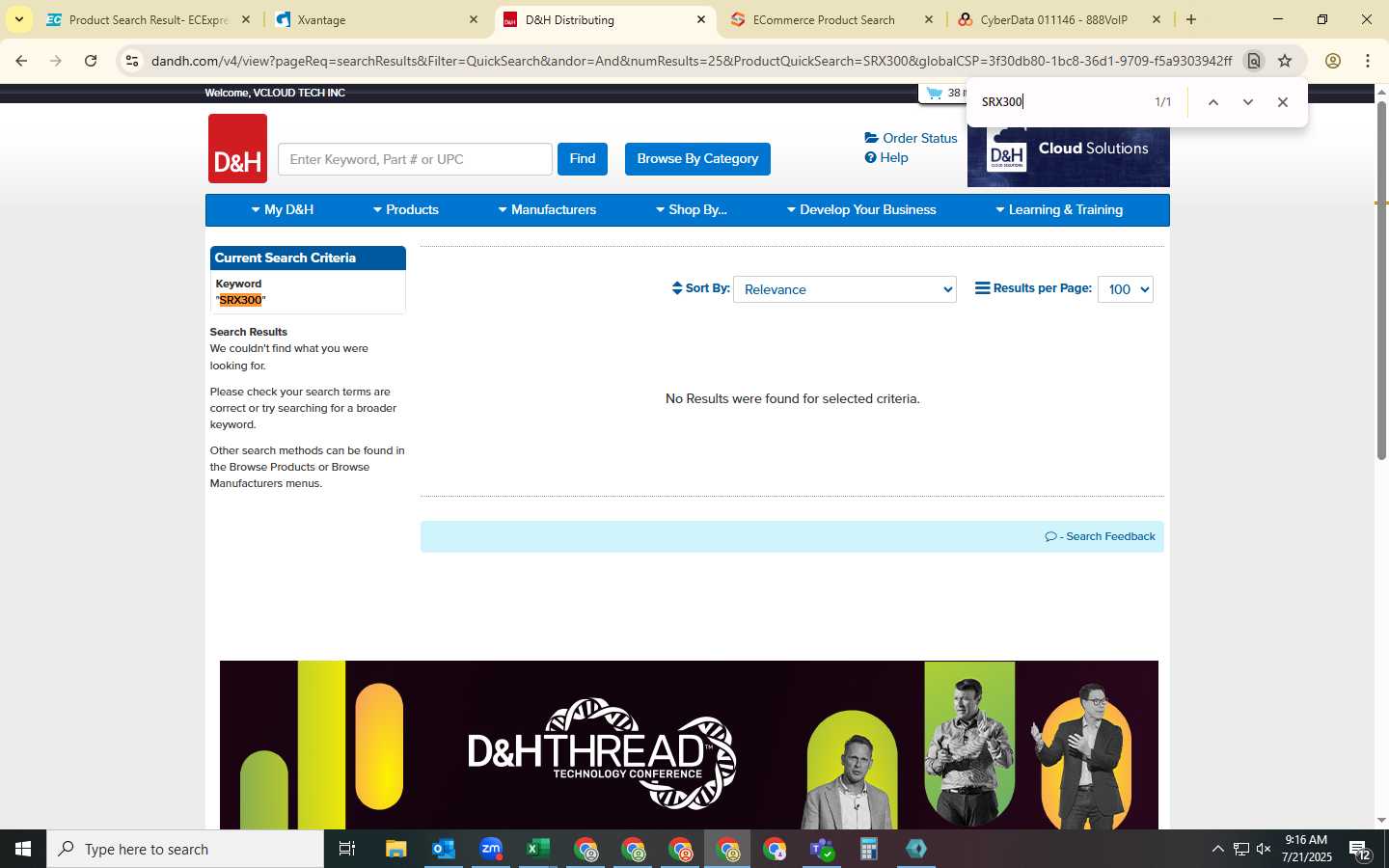Open the Sort By Relevance dropdown
Screen dimensions: 1389x868
coord(845,289)
